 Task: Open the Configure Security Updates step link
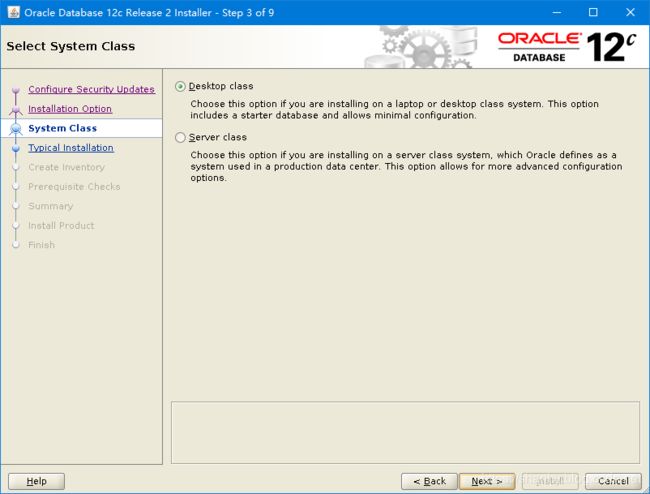pyautogui.click(x=92, y=89)
